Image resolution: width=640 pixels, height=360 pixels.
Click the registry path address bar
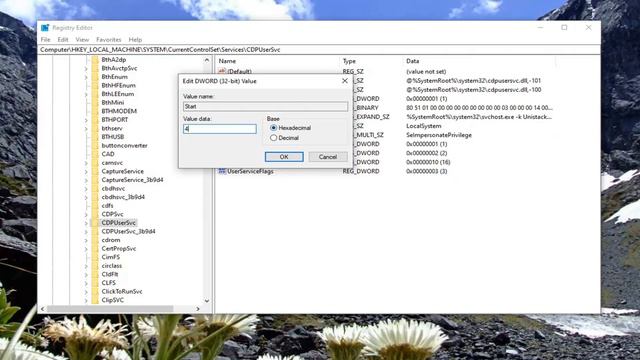pos(320,49)
